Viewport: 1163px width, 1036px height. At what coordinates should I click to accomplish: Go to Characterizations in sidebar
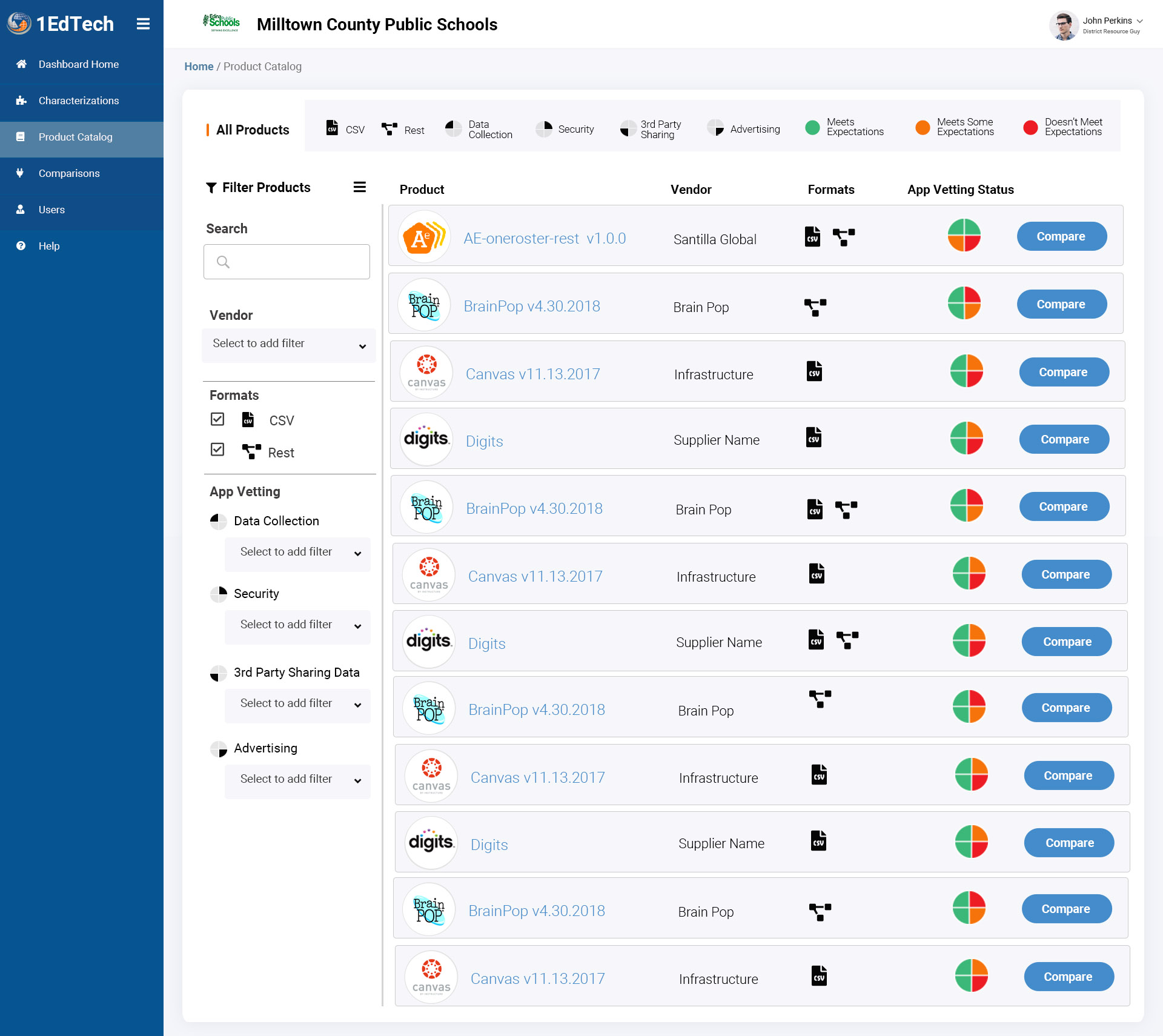[x=82, y=101]
